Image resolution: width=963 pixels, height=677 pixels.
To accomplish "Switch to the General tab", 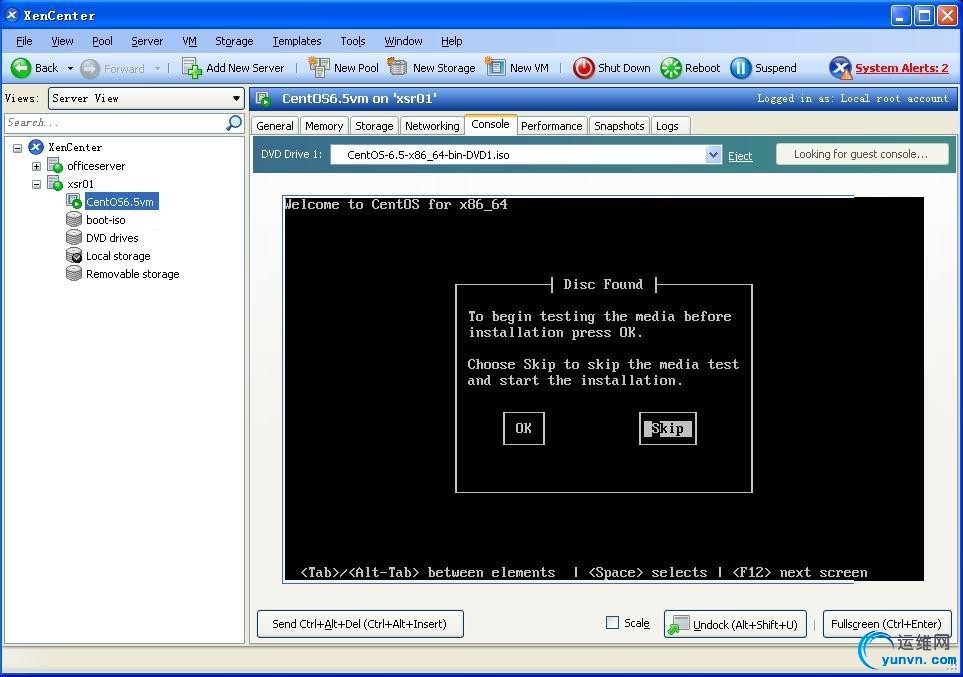I will pyautogui.click(x=275, y=126).
